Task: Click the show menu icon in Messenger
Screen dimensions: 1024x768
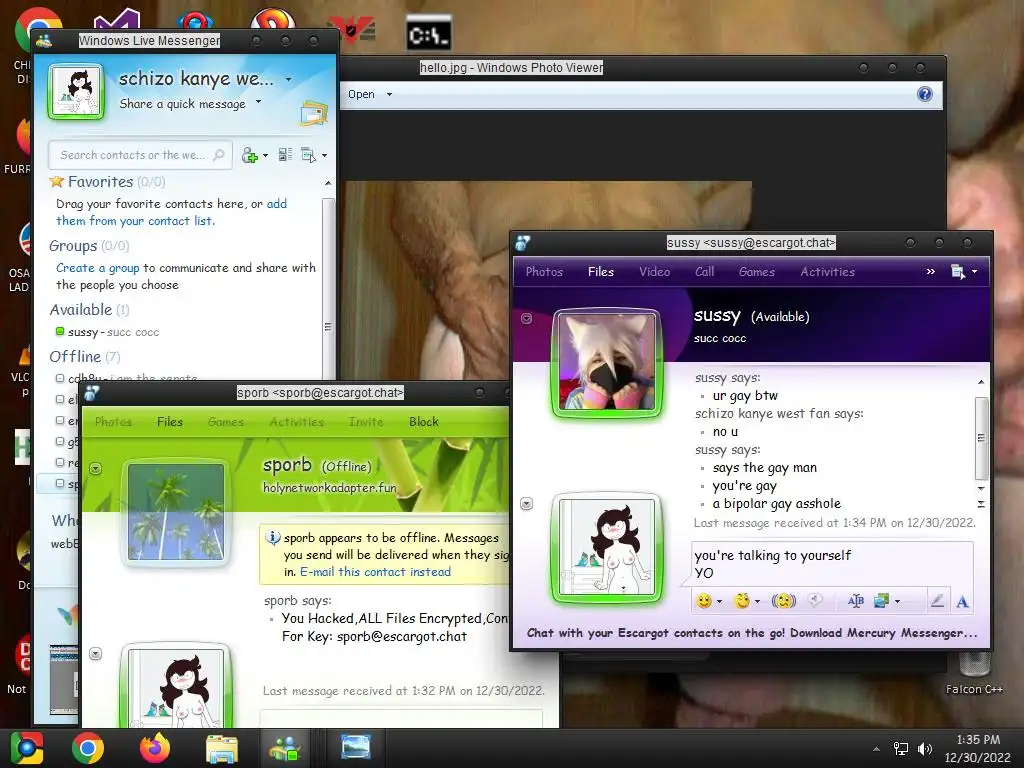Action: [x=308, y=155]
